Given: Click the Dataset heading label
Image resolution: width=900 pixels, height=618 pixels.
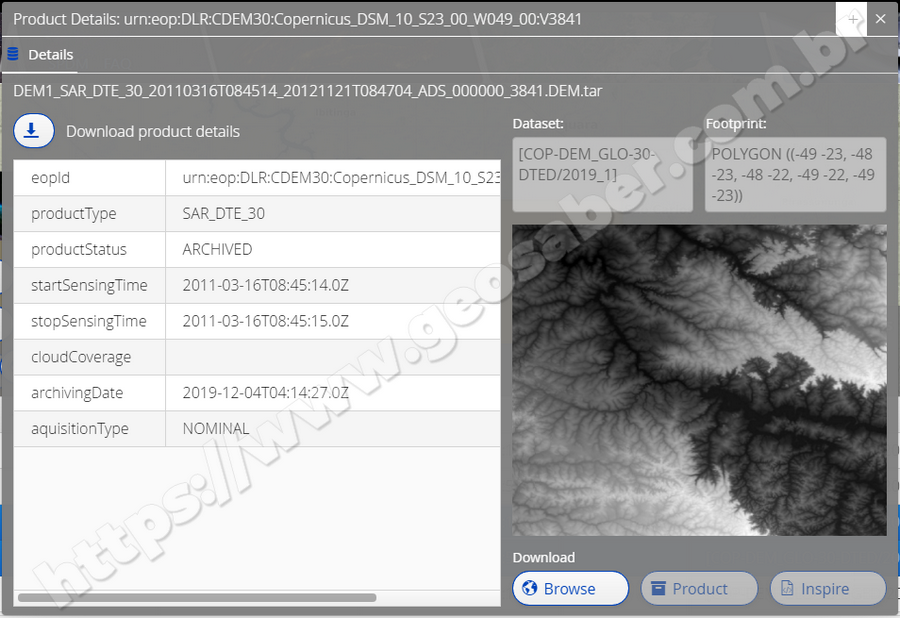Looking at the screenshot, I should pos(538,123).
